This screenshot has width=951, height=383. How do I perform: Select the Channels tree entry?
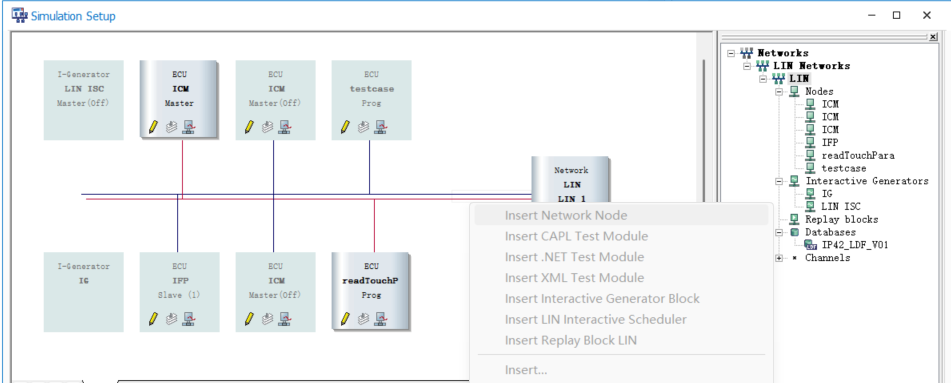point(827,258)
